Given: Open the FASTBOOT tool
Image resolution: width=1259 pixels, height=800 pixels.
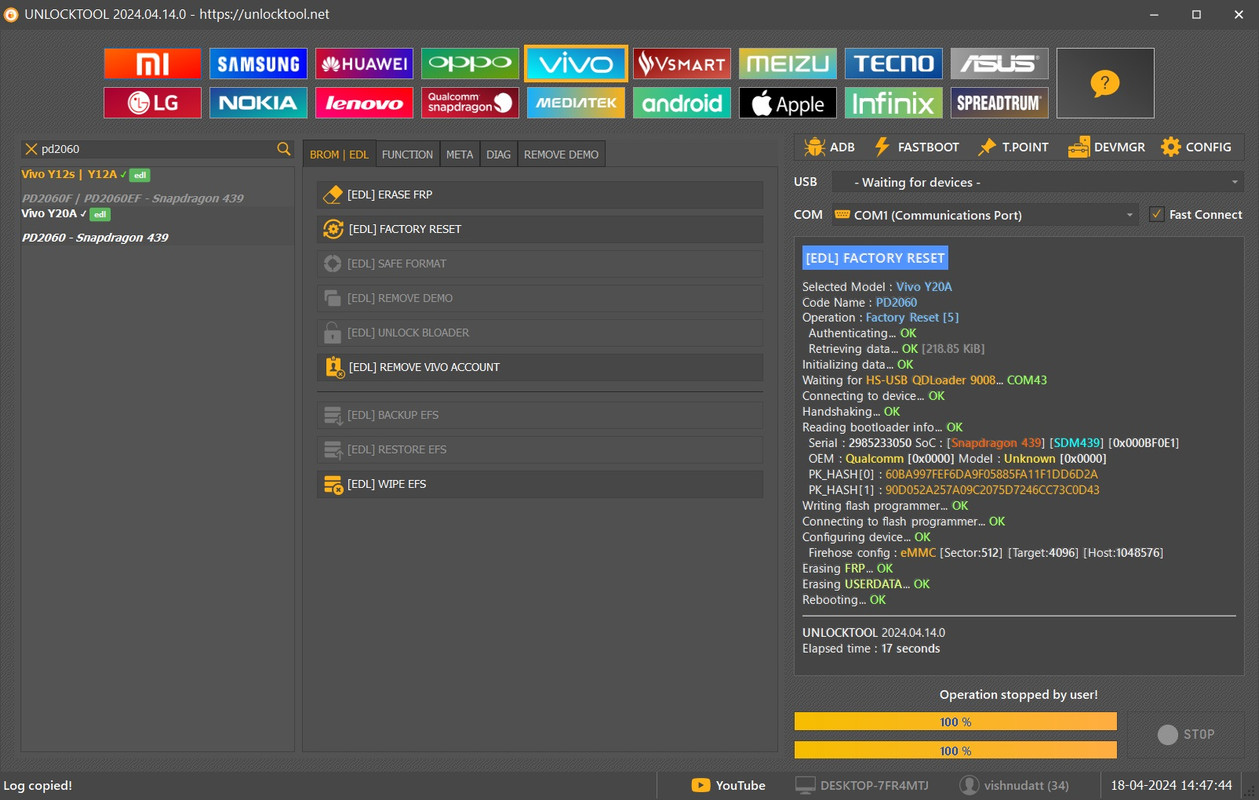Looking at the screenshot, I should (916, 147).
